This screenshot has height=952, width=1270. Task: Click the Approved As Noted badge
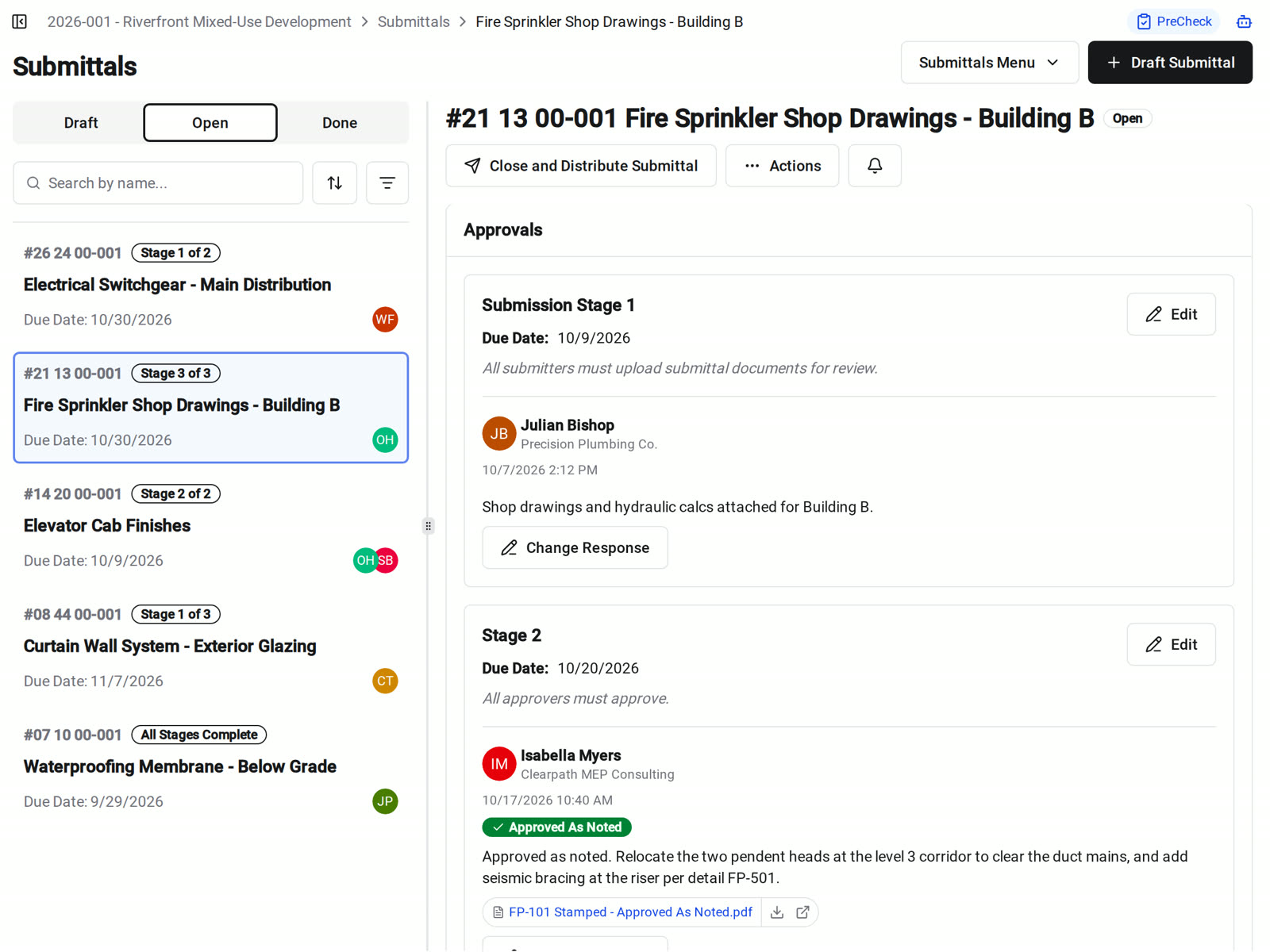557,827
